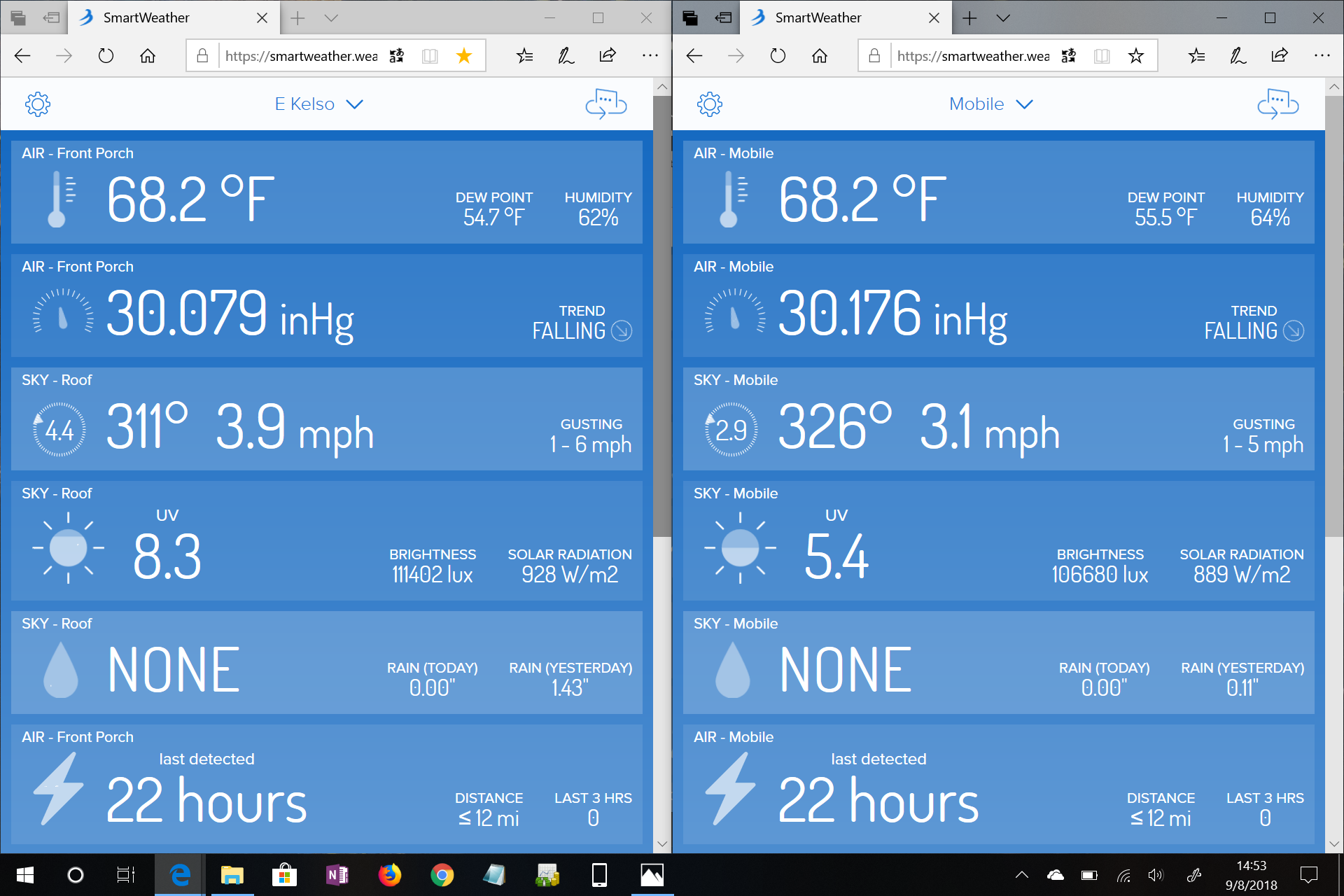Open 311° wind card for Roof
This screenshot has width=1344, height=896.
327,419
